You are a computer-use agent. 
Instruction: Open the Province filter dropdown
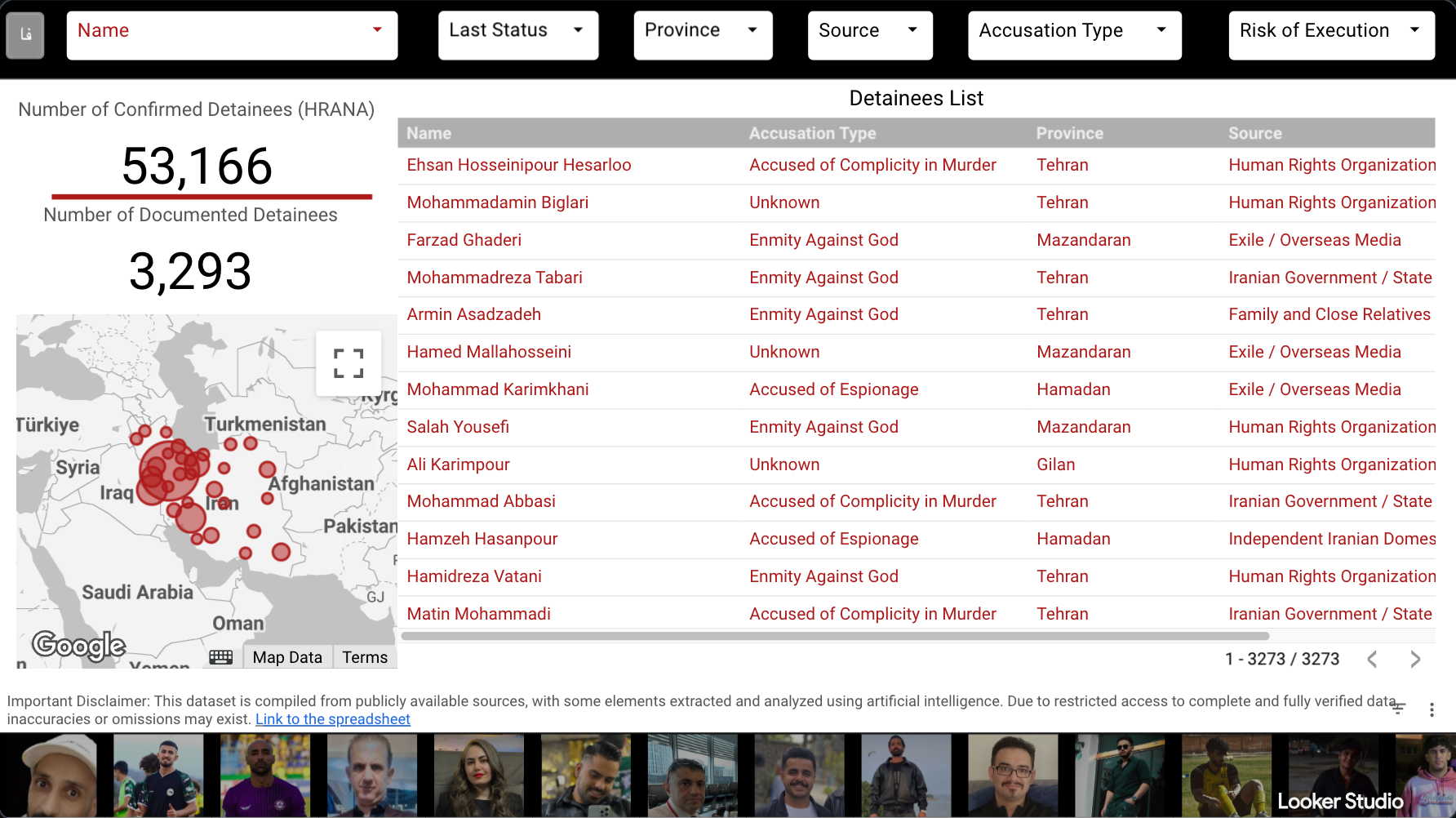[x=702, y=35]
